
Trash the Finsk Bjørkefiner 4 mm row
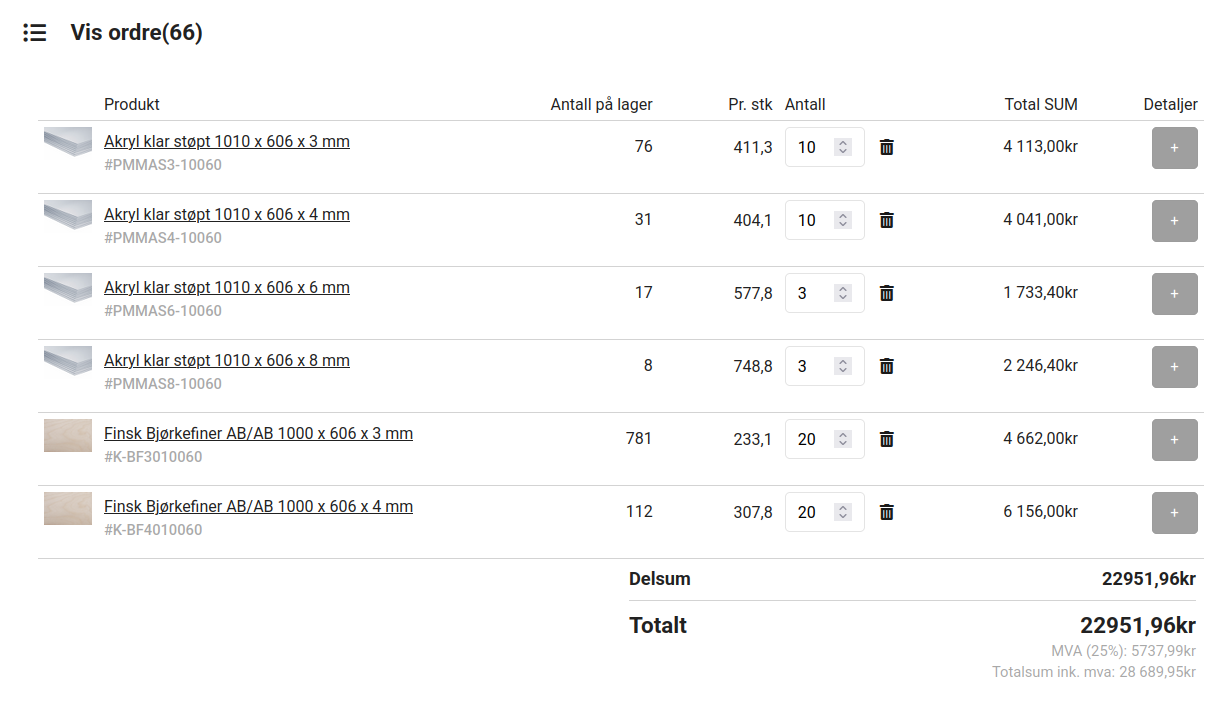tap(886, 512)
